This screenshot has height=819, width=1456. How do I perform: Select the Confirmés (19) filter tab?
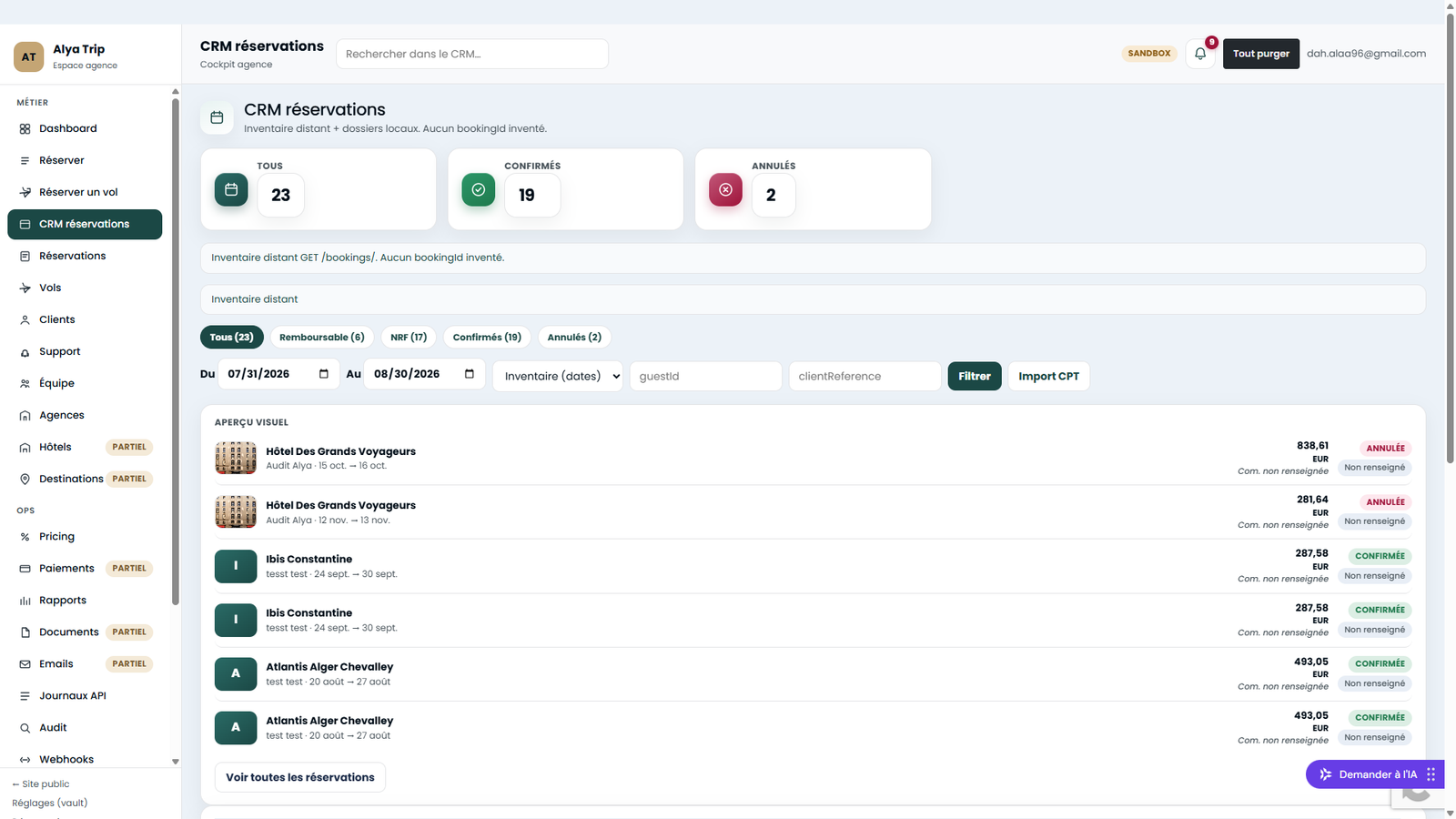tap(487, 337)
